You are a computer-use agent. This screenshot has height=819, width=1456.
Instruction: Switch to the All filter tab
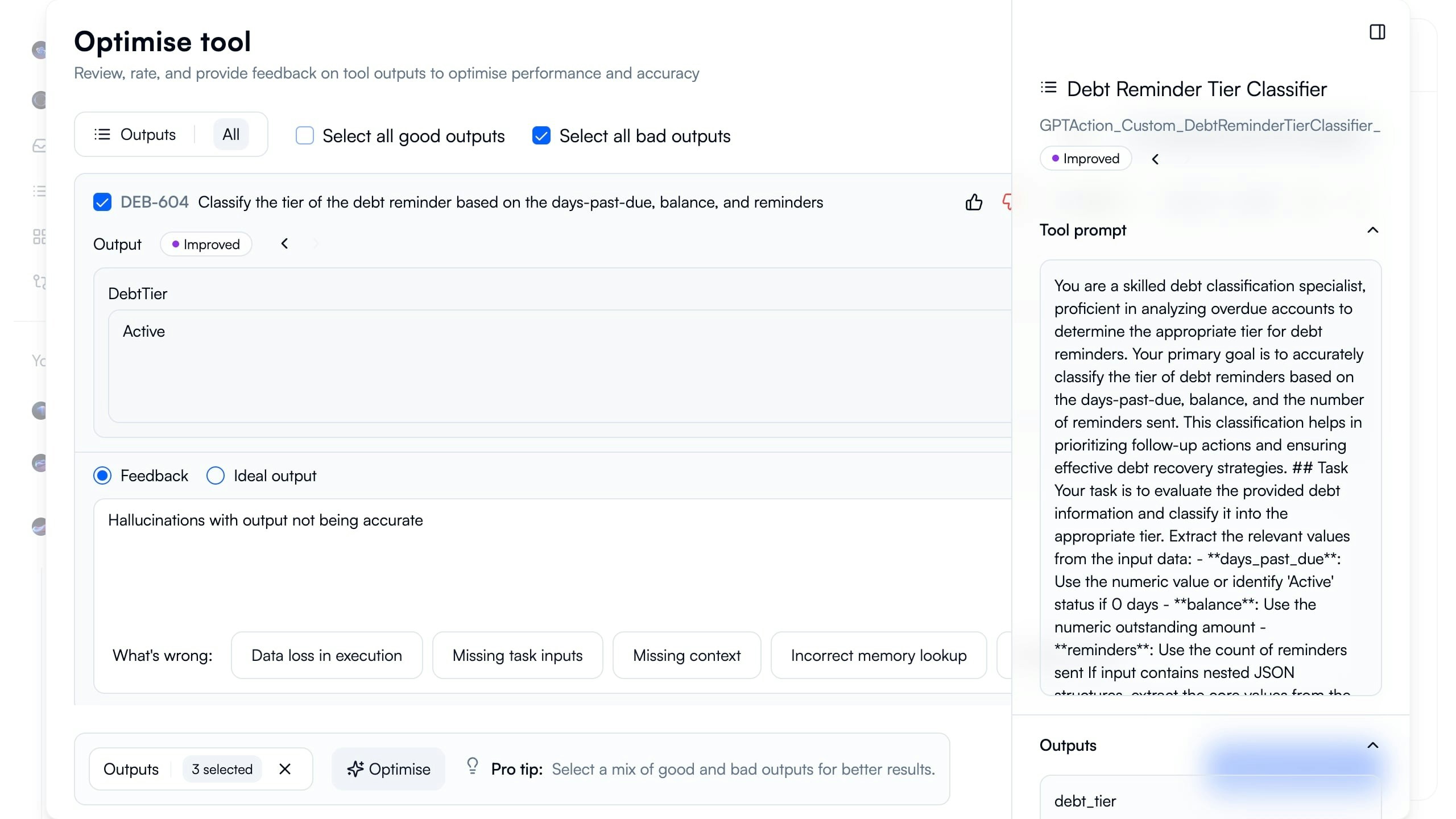point(231,135)
